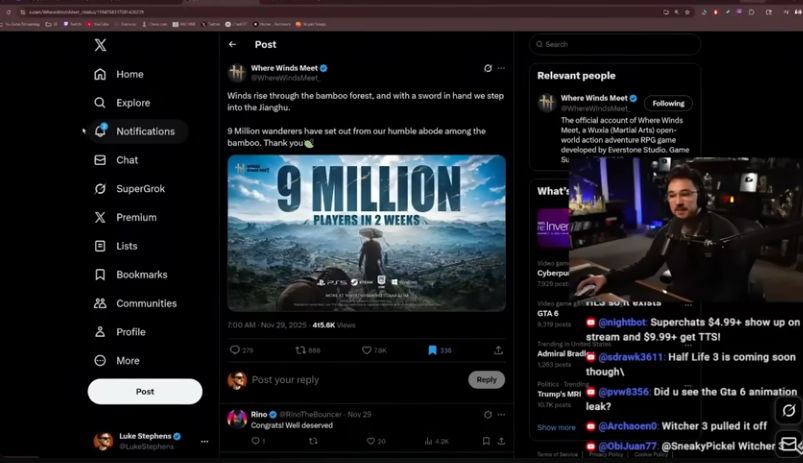Open the 9 Million players image
This screenshot has height=463, width=803.
pos(366,233)
